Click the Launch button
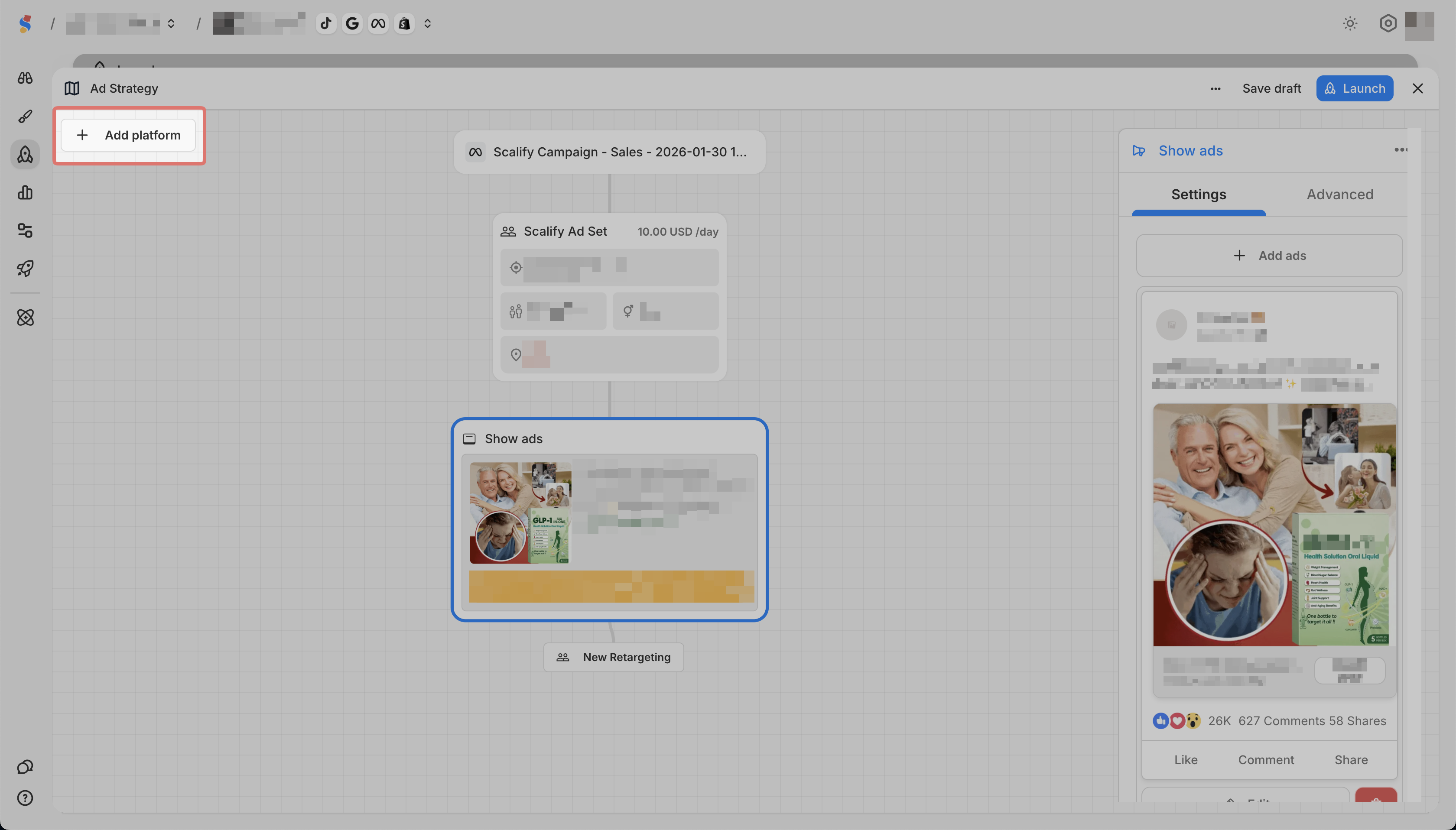The image size is (1456, 830). 1355,88
